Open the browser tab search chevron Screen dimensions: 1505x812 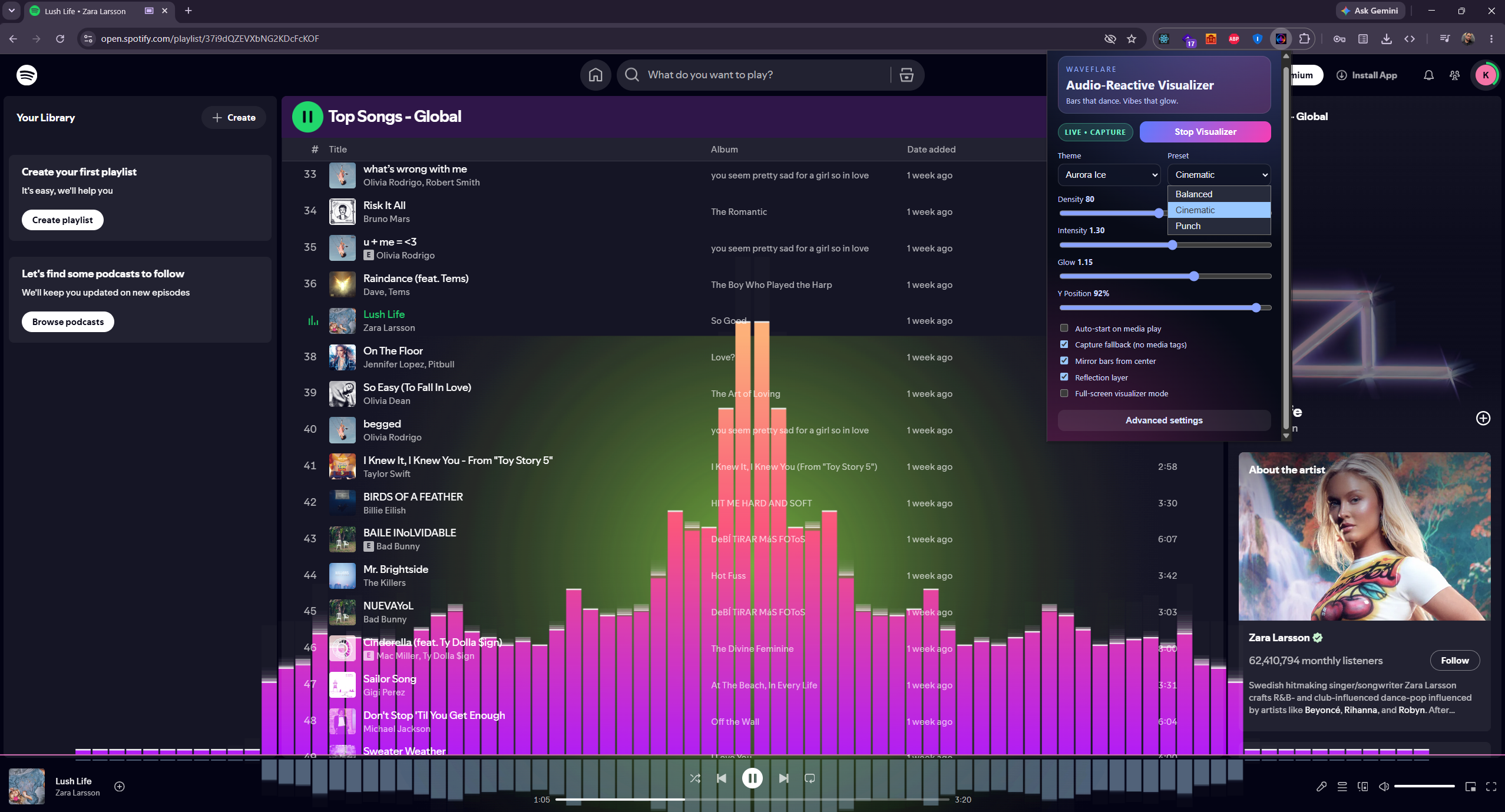[12, 11]
